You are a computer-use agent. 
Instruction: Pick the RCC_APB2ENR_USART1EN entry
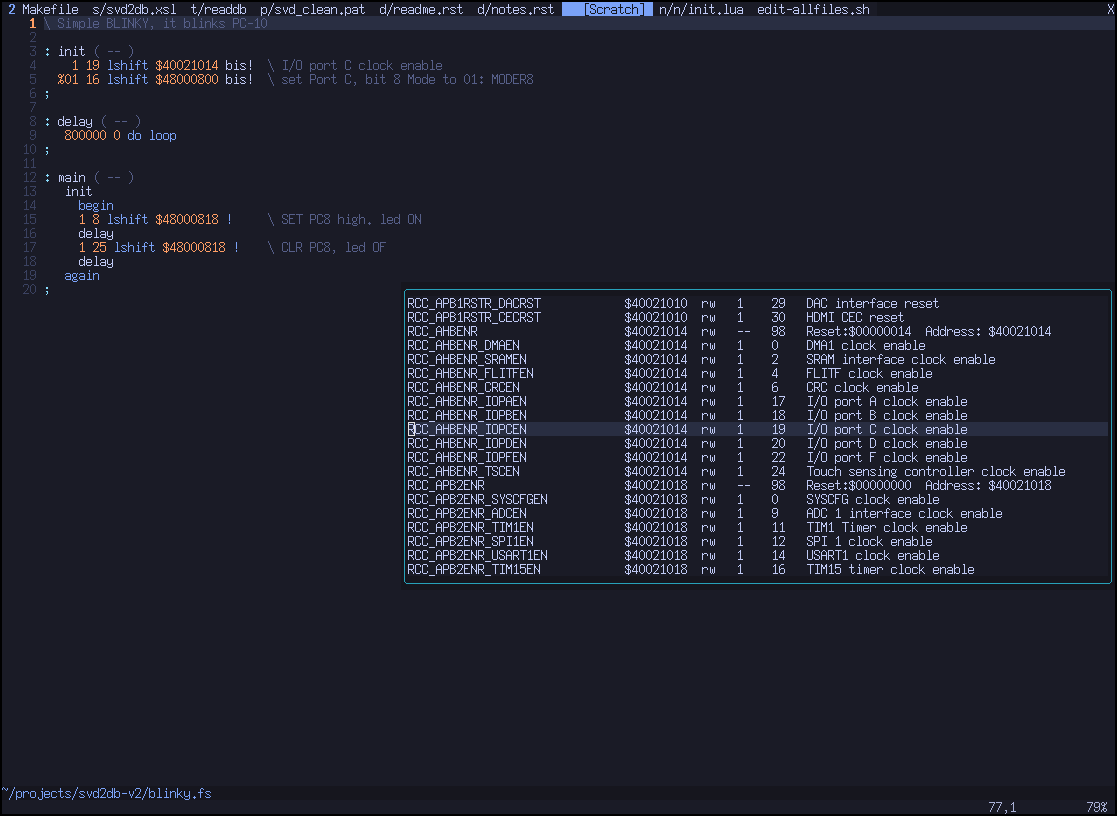pyautogui.click(x=477, y=555)
